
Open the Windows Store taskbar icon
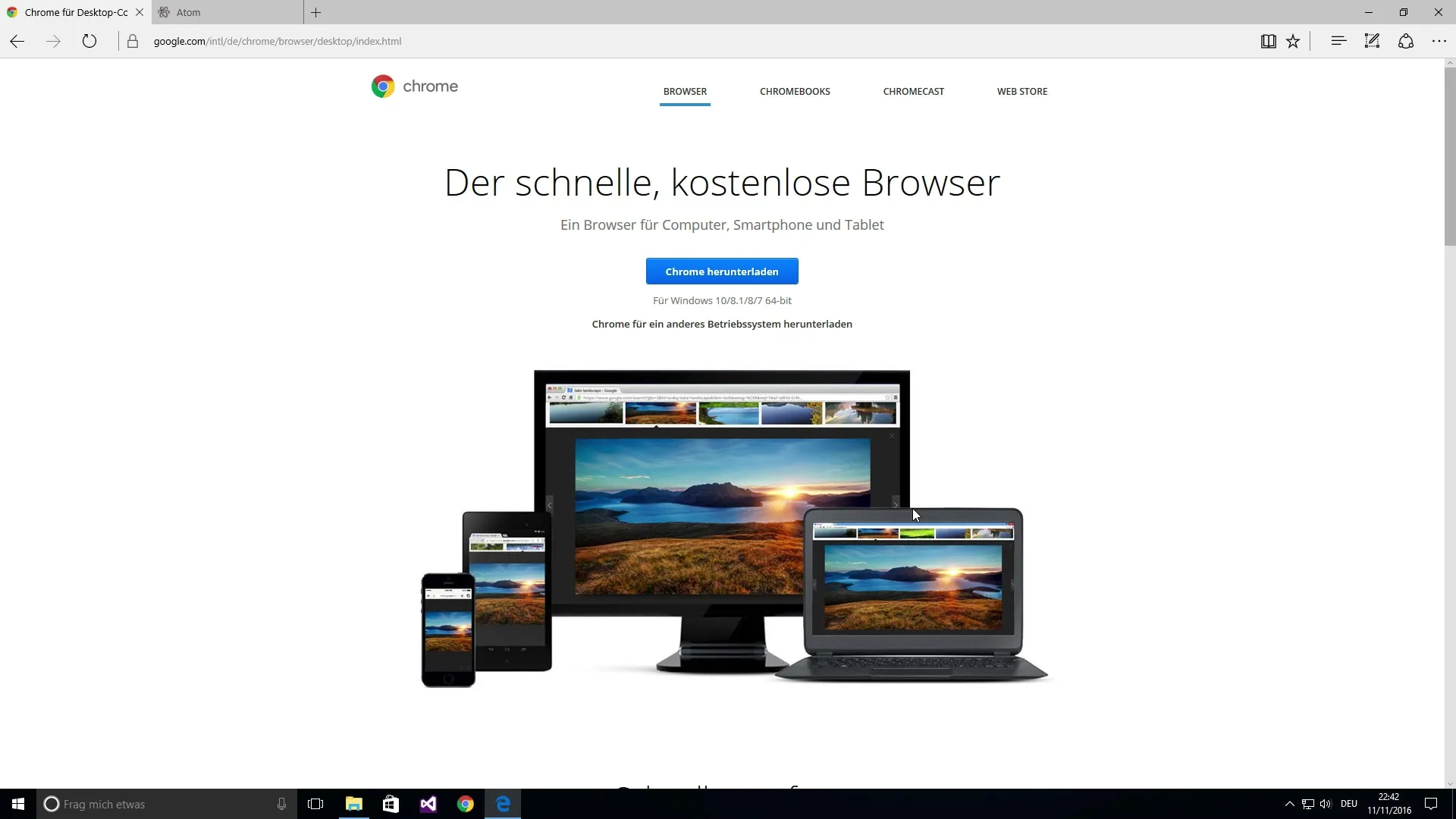(x=391, y=804)
